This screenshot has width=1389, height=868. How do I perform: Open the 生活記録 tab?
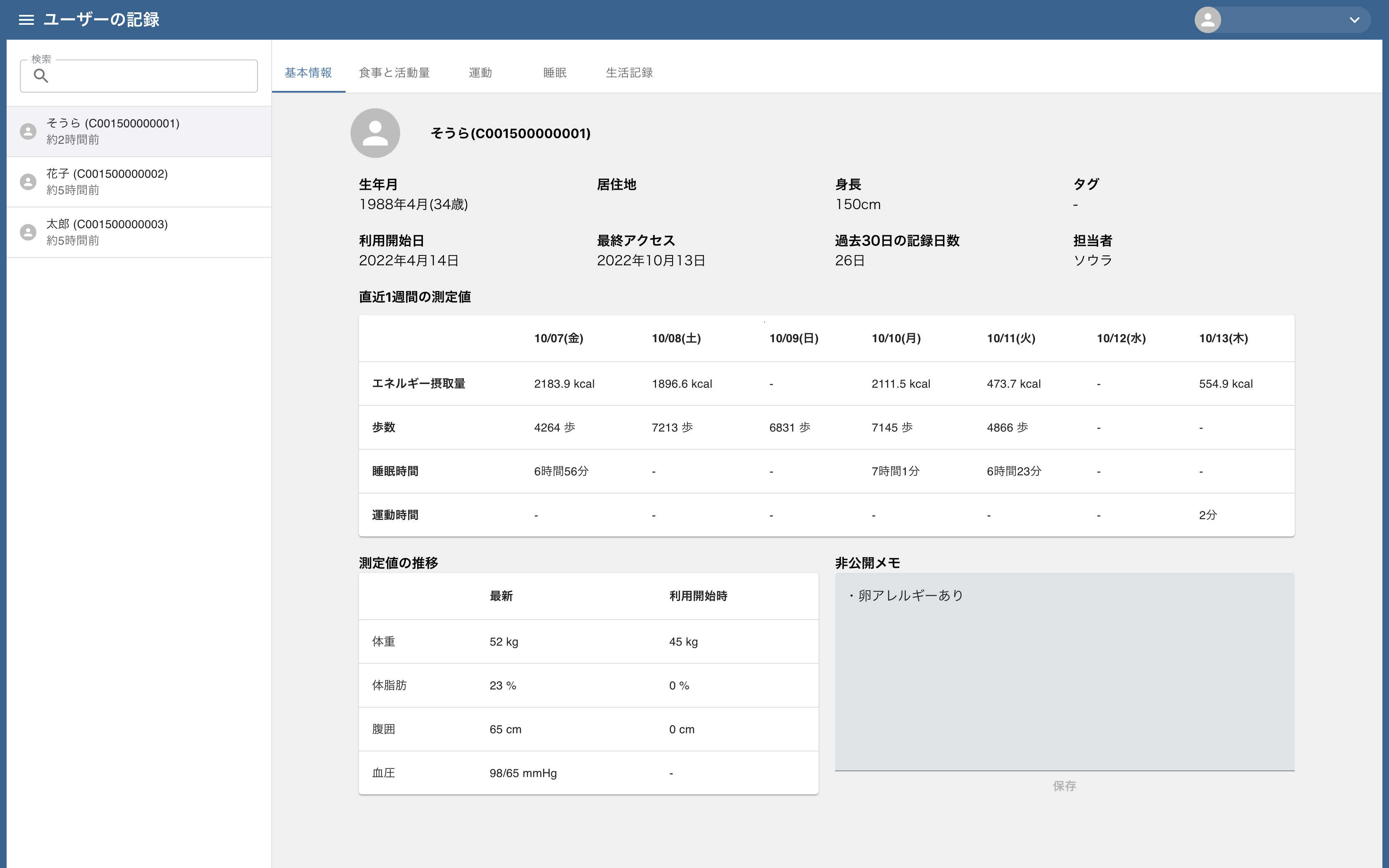pyautogui.click(x=629, y=72)
